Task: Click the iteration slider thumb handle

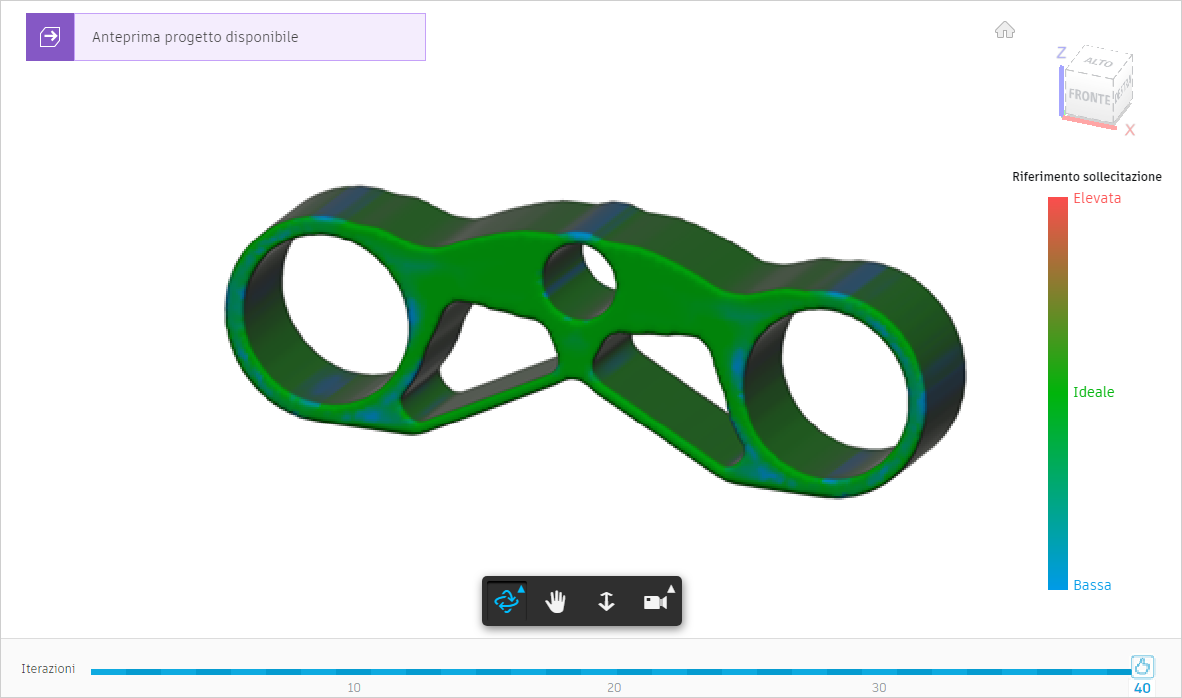Action: [1142, 666]
